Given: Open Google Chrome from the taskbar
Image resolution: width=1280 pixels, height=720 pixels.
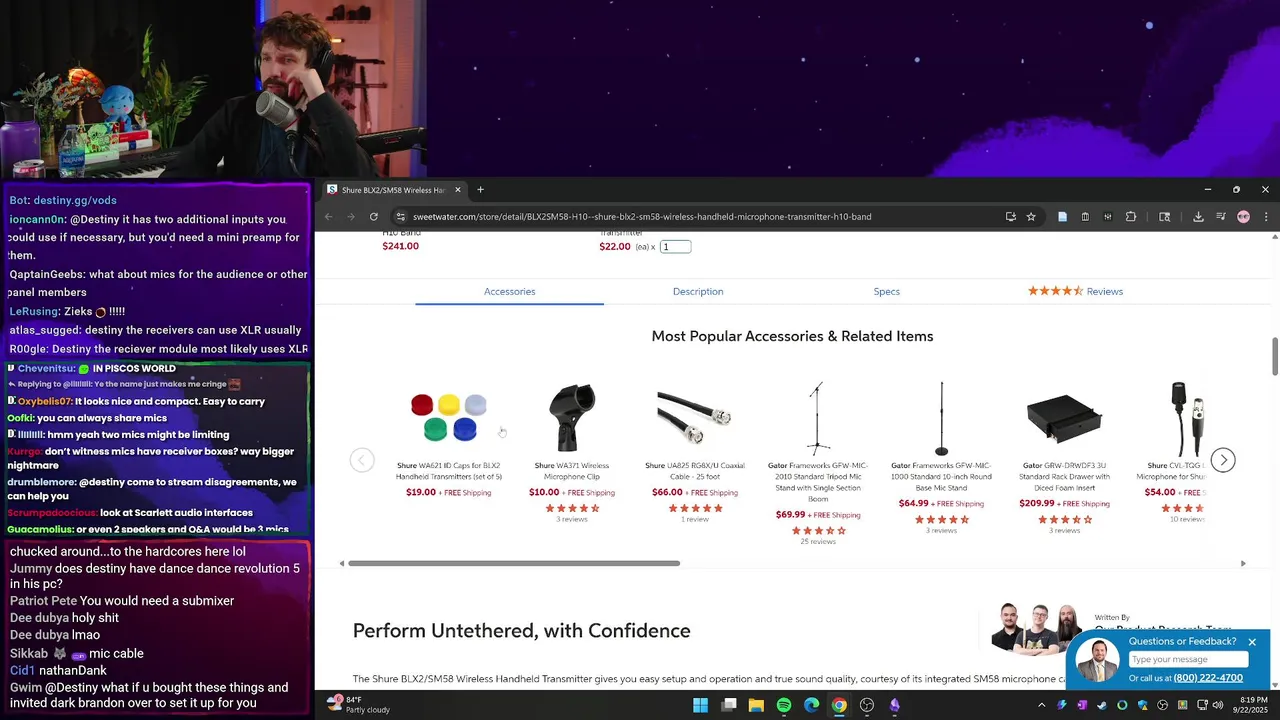Looking at the screenshot, I should click(x=839, y=705).
